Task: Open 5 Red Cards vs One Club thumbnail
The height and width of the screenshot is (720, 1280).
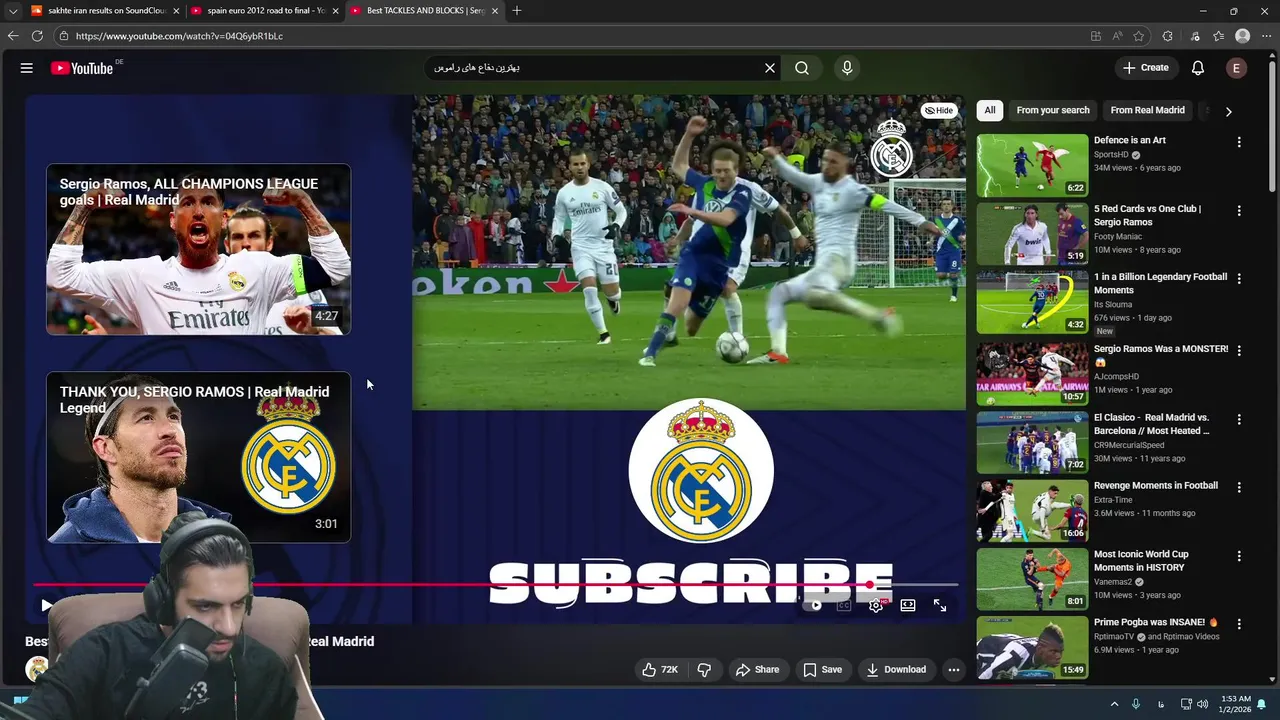Action: coord(1032,234)
